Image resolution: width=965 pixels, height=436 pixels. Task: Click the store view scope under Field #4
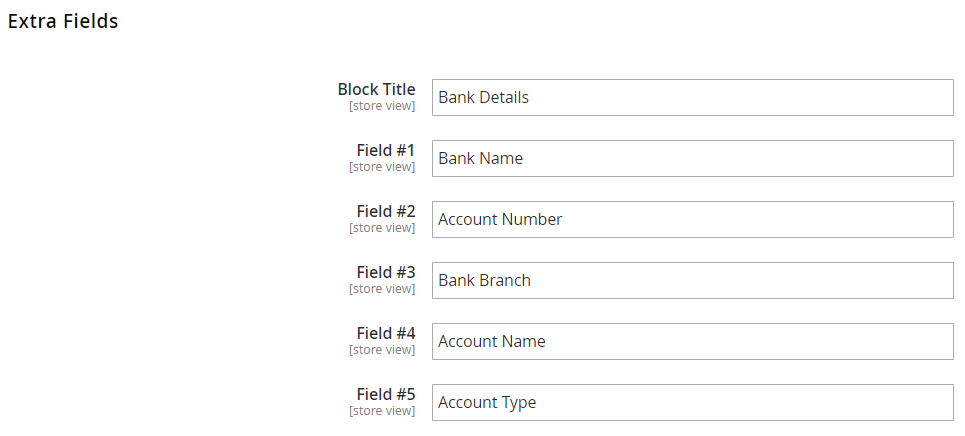tap(382, 350)
